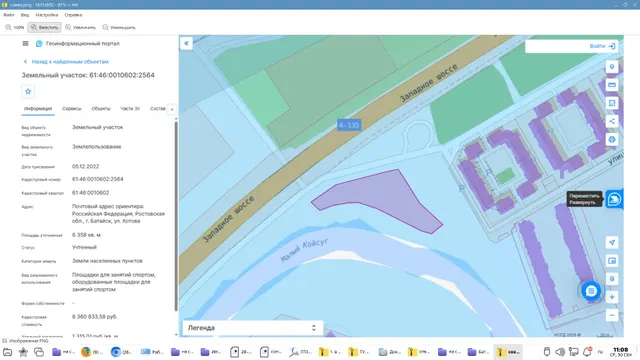640x360 pixels.
Task: Click the cadastral number 61:46:0010602:2564 value
Action: pyautogui.click(x=98, y=179)
